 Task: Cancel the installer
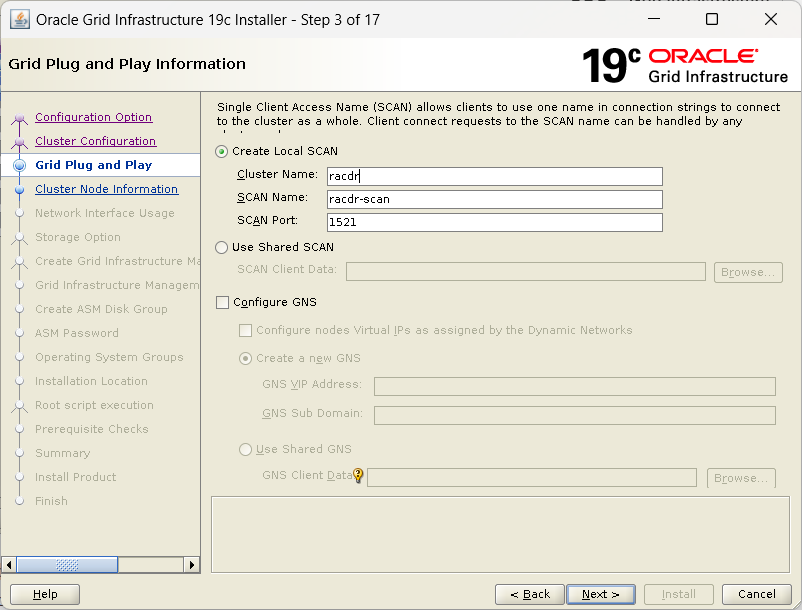756,594
